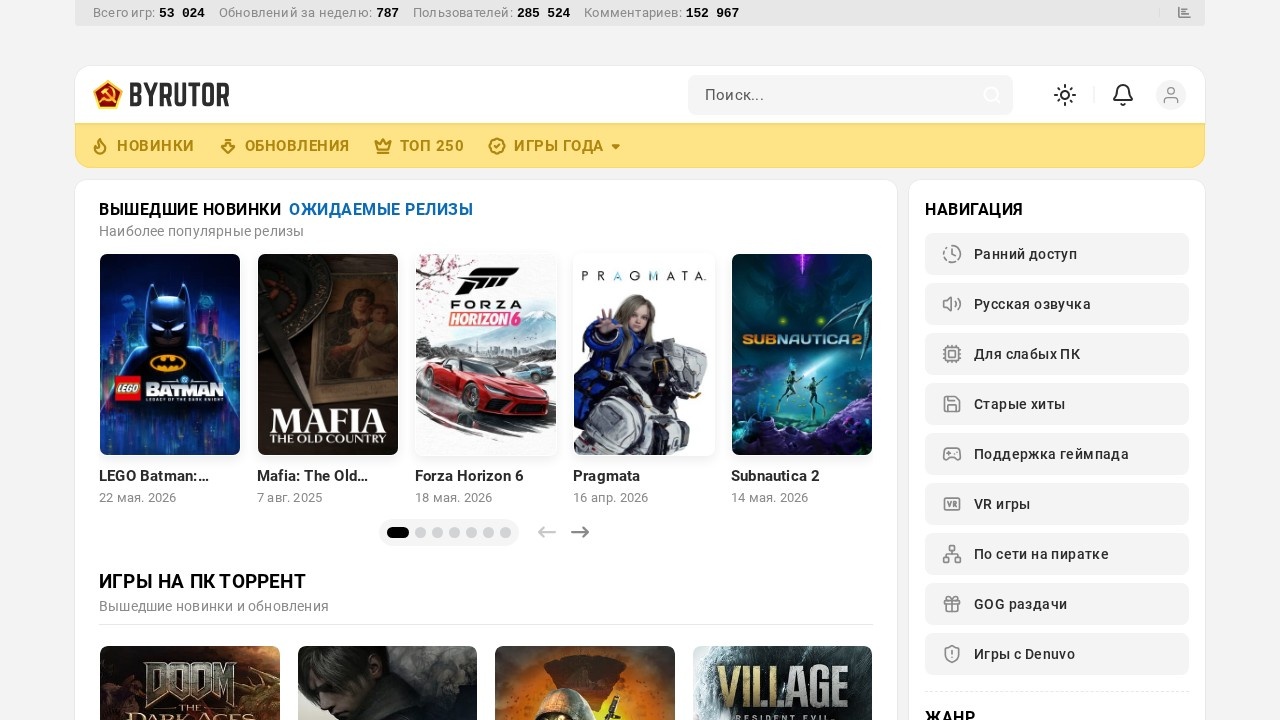Toggle the light/dark theme sun icon
The image size is (1280, 720).
[1065, 95]
